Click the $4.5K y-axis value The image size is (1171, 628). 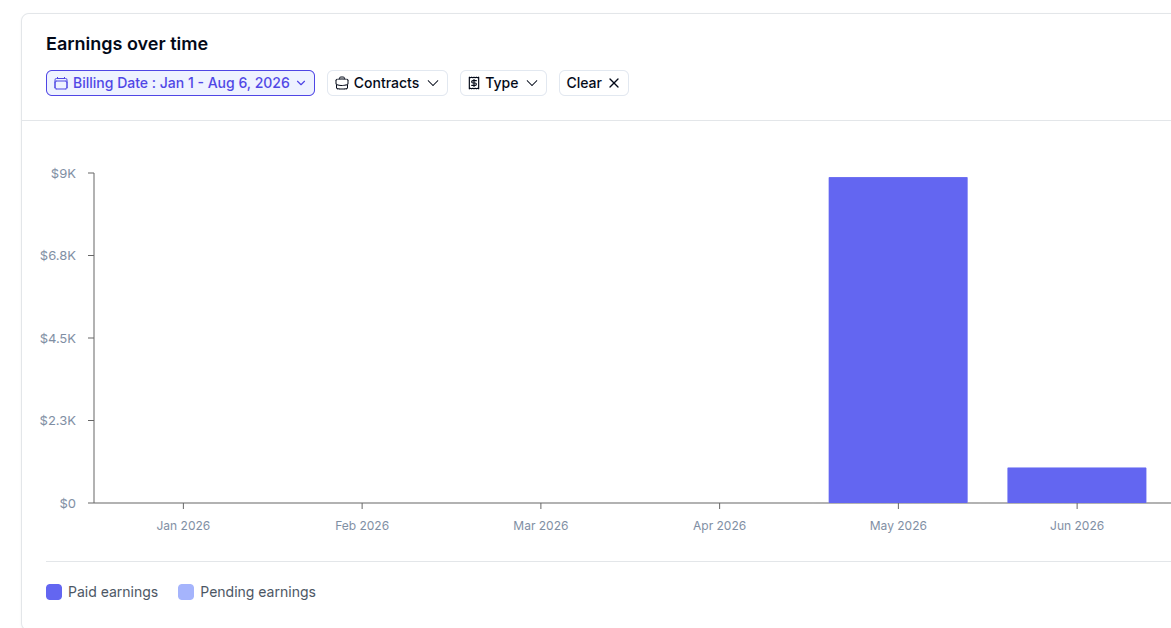(x=58, y=338)
